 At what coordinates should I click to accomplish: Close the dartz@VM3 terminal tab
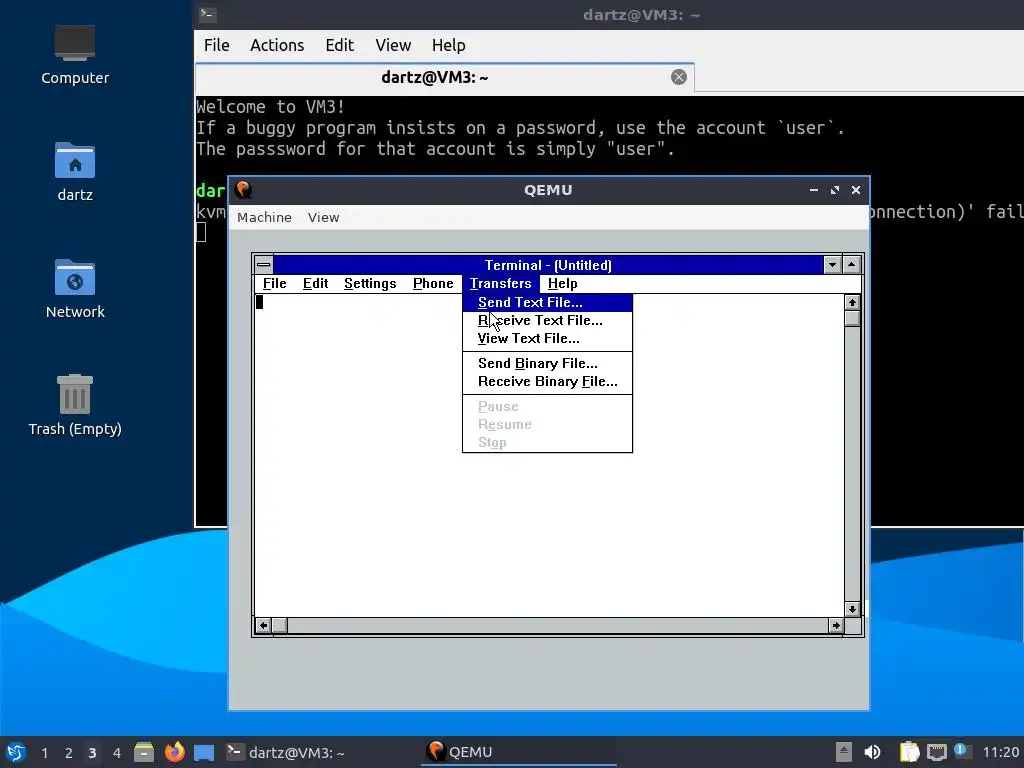pyautogui.click(x=679, y=77)
